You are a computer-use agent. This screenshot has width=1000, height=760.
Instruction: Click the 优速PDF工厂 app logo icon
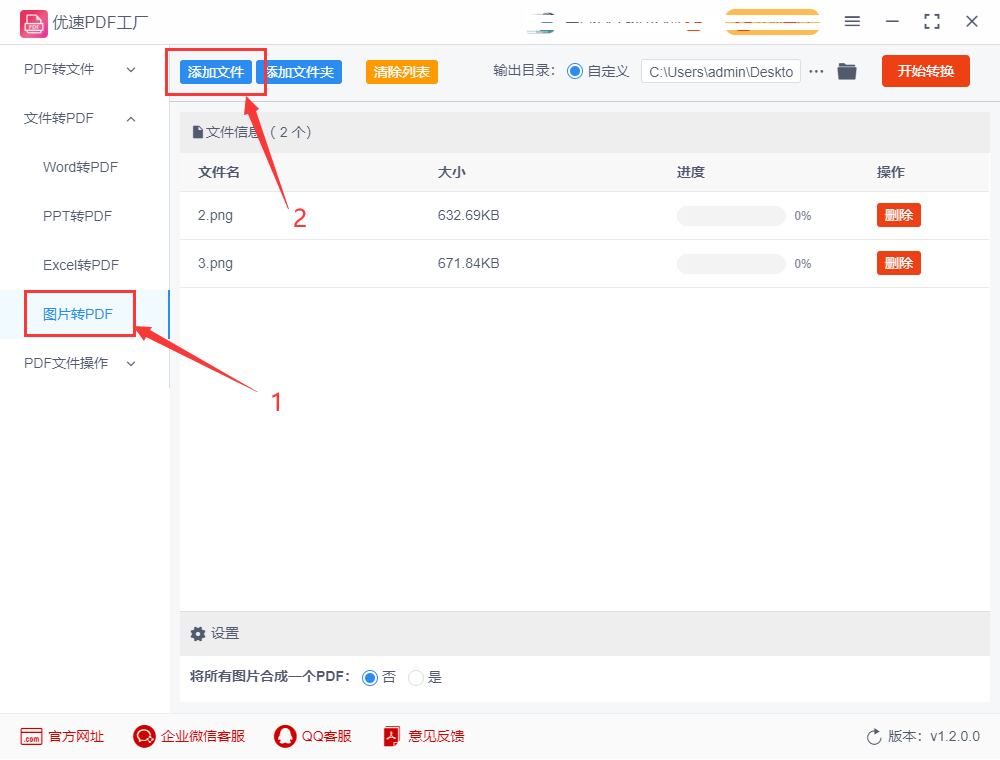click(33, 24)
